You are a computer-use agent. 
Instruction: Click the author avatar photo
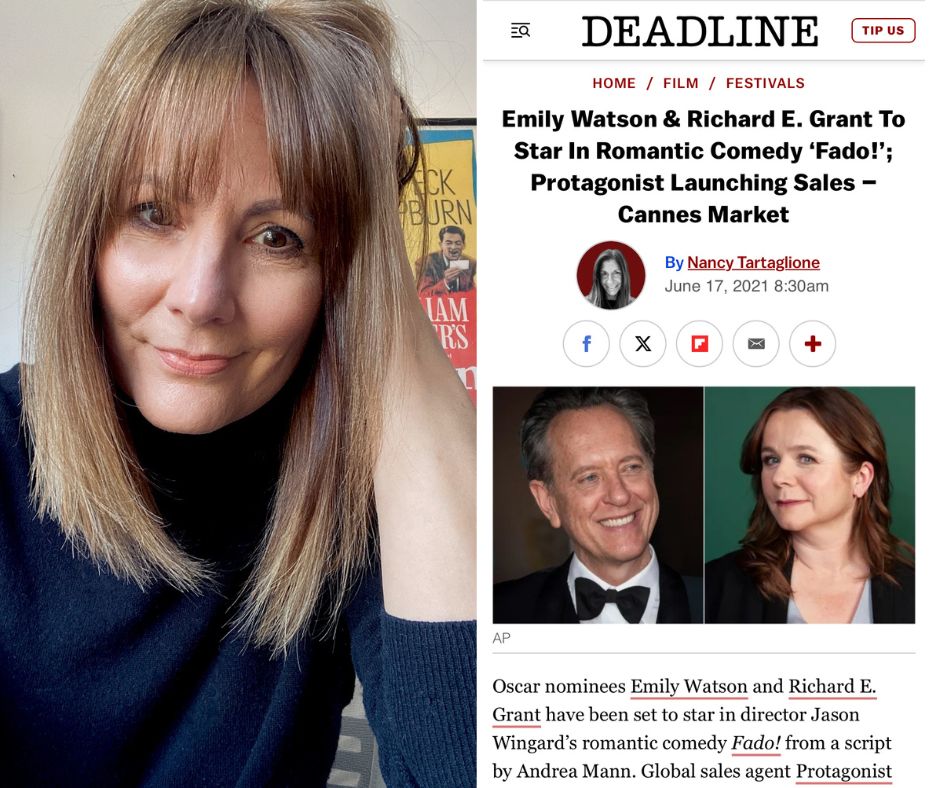[x=610, y=275]
